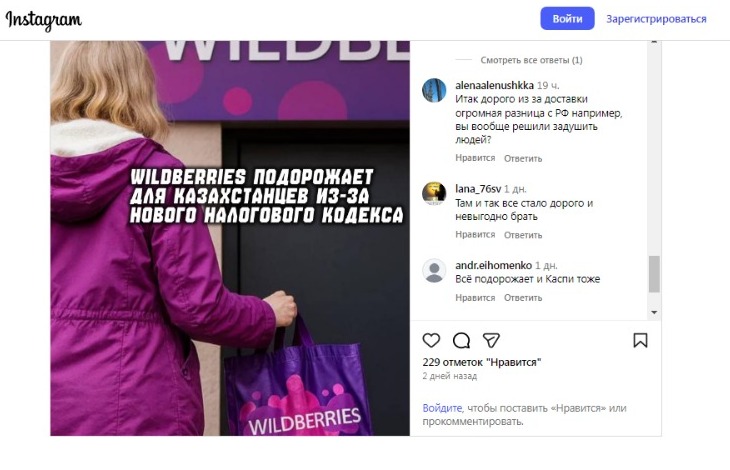730x470 pixels.
Task: Click the comments scrollbar thumb
Action: pos(654,274)
